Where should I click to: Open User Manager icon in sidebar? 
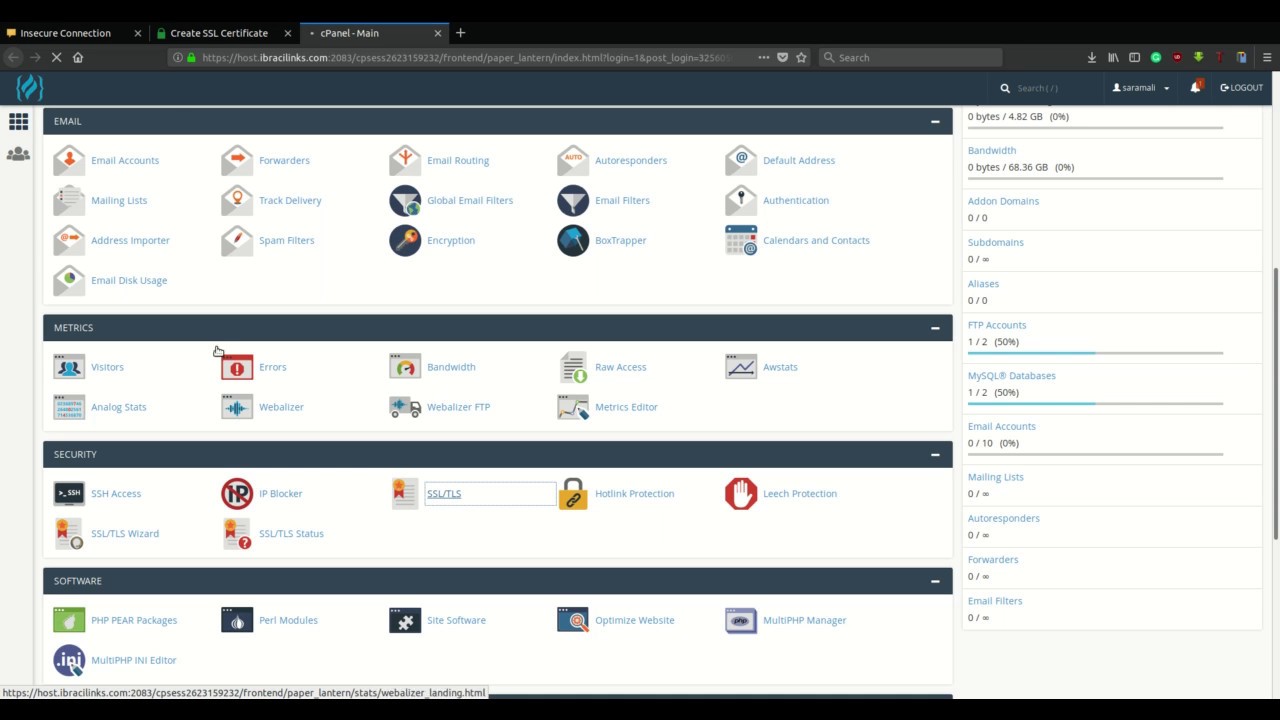[x=18, y=154]
